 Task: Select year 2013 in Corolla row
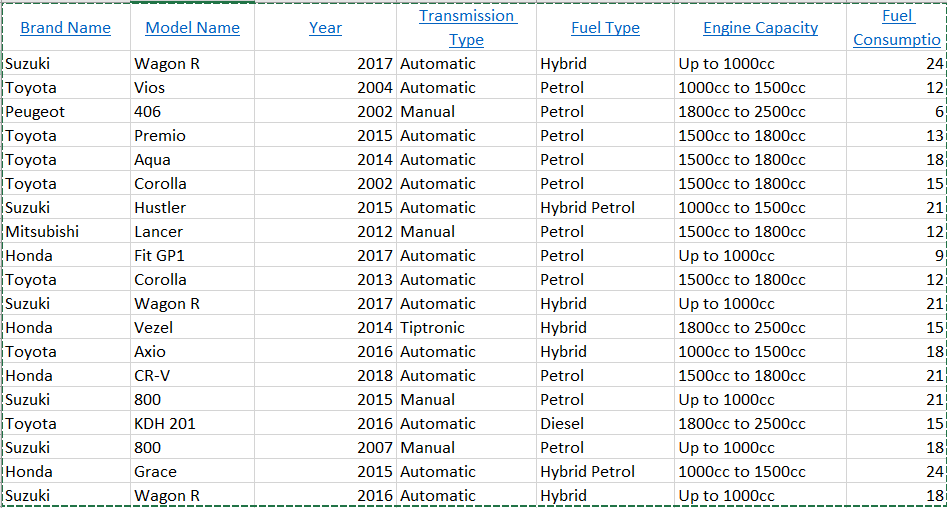coord(326,280)
